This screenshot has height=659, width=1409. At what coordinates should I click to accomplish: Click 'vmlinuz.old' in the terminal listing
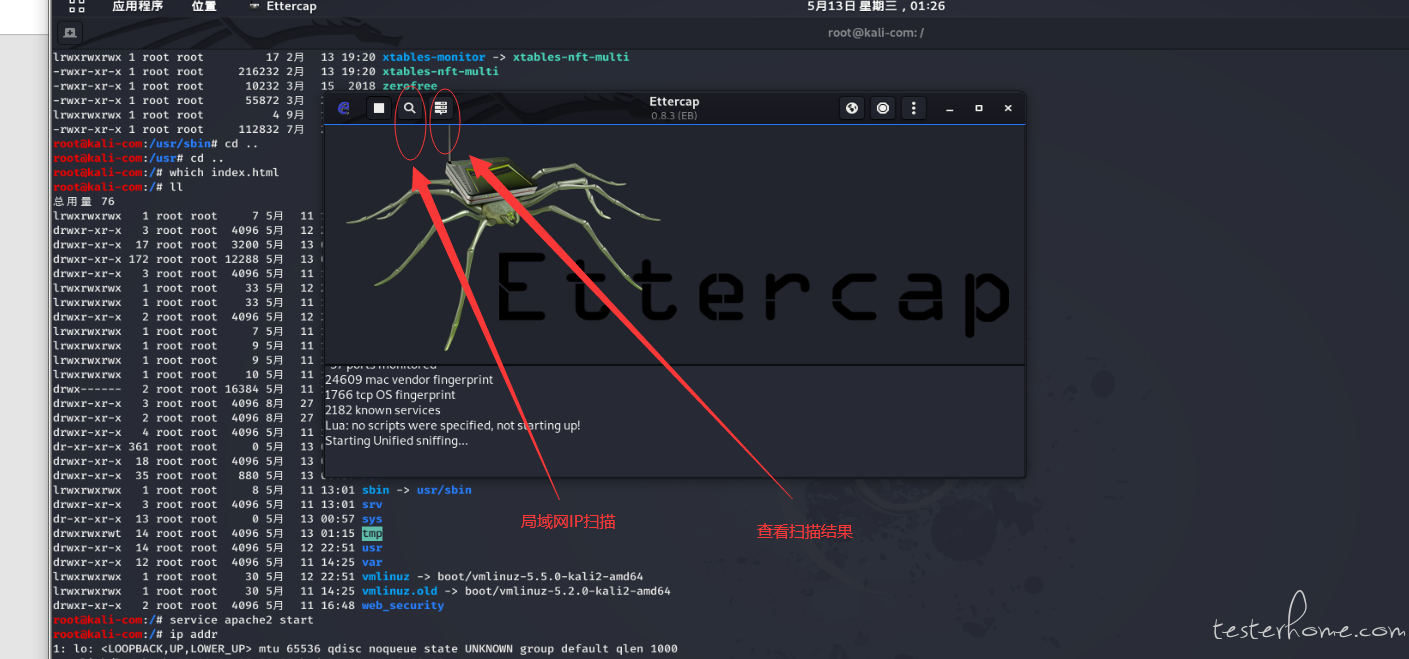click(x=400, y=591)
